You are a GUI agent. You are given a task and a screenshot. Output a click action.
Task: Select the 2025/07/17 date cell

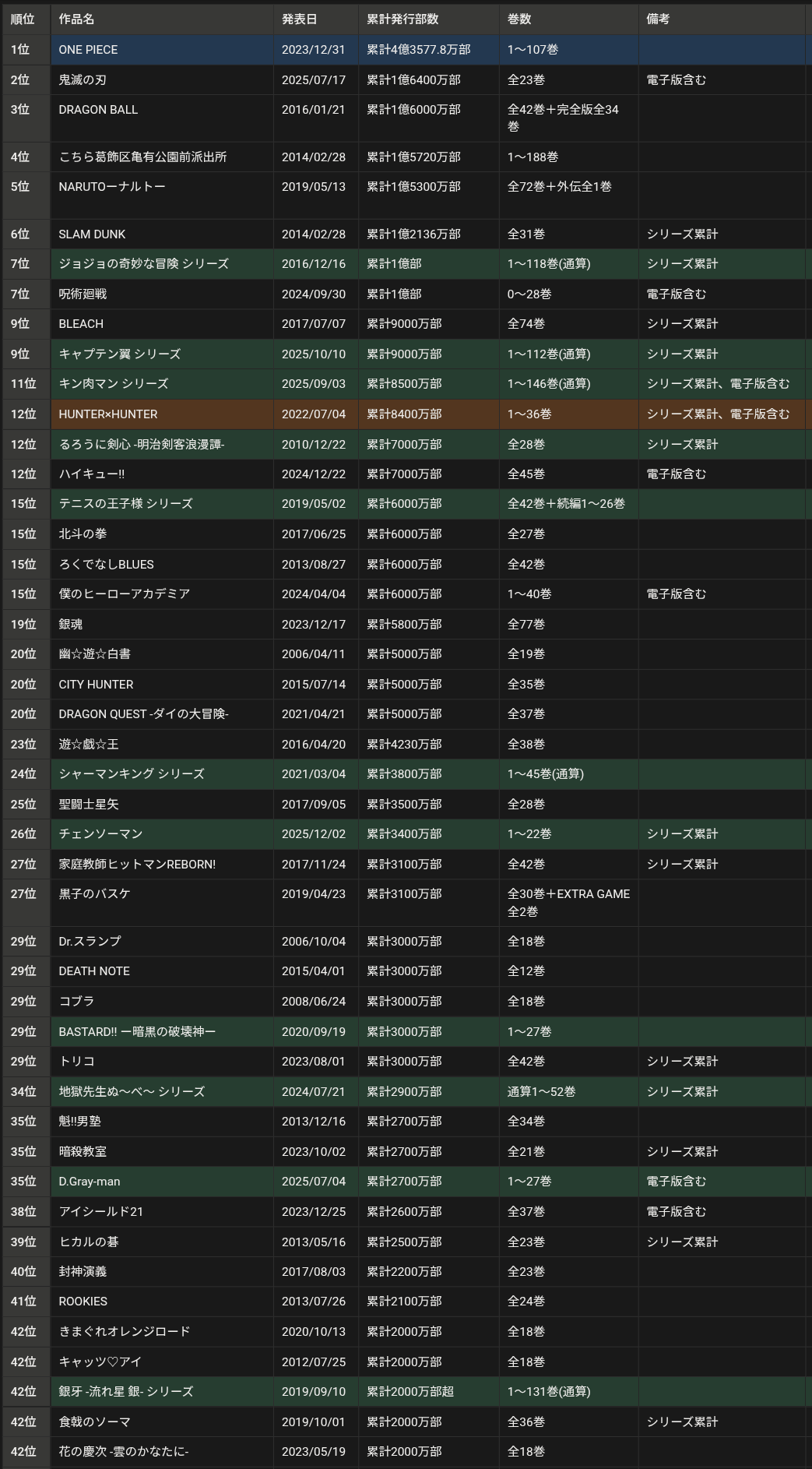pos(316,79)
